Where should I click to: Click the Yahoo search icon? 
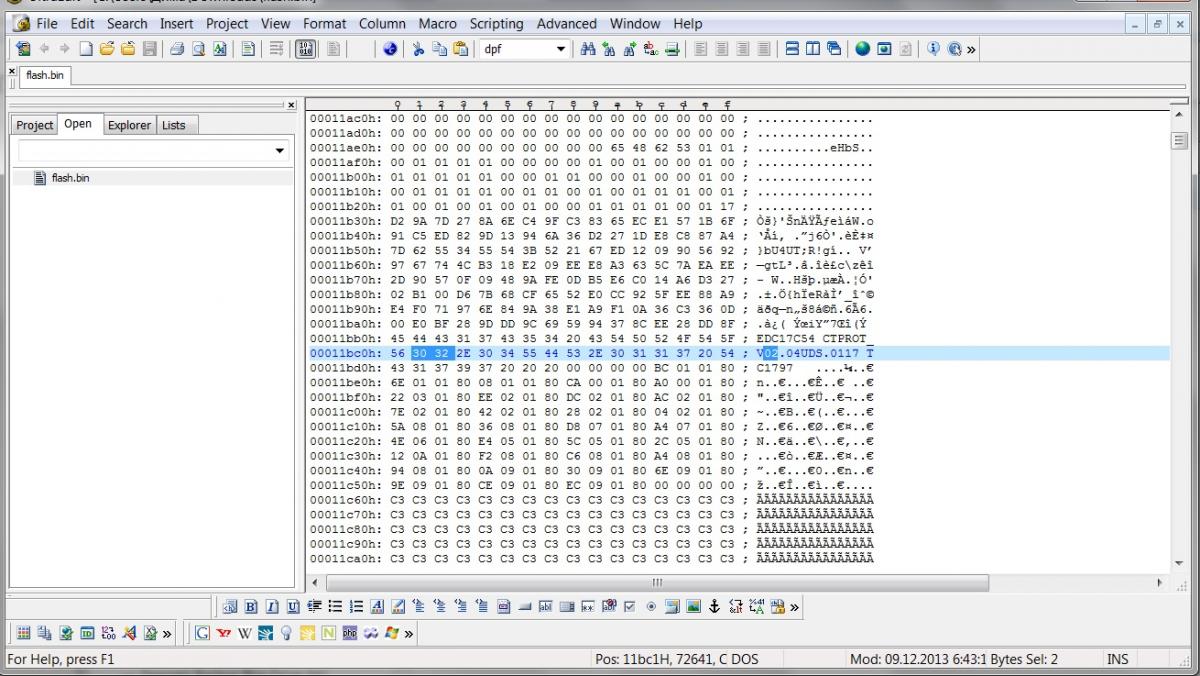(x=223, y=633)
